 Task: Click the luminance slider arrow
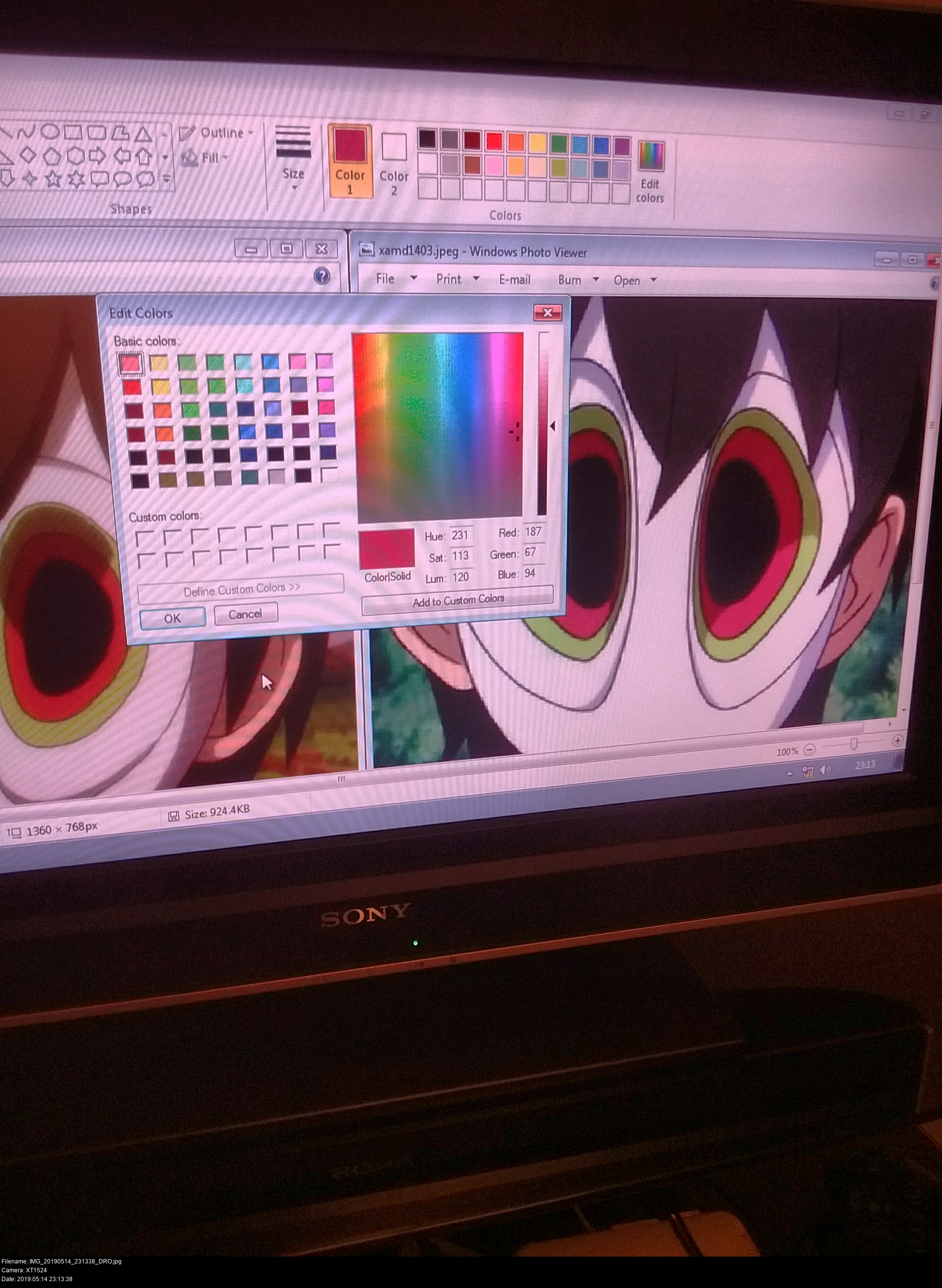(552, 426)
